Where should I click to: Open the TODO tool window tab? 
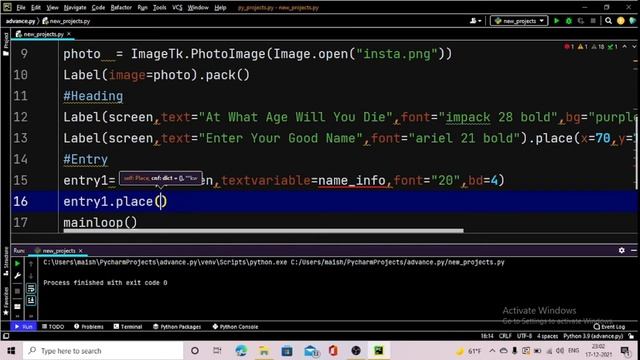coord(53,327)
